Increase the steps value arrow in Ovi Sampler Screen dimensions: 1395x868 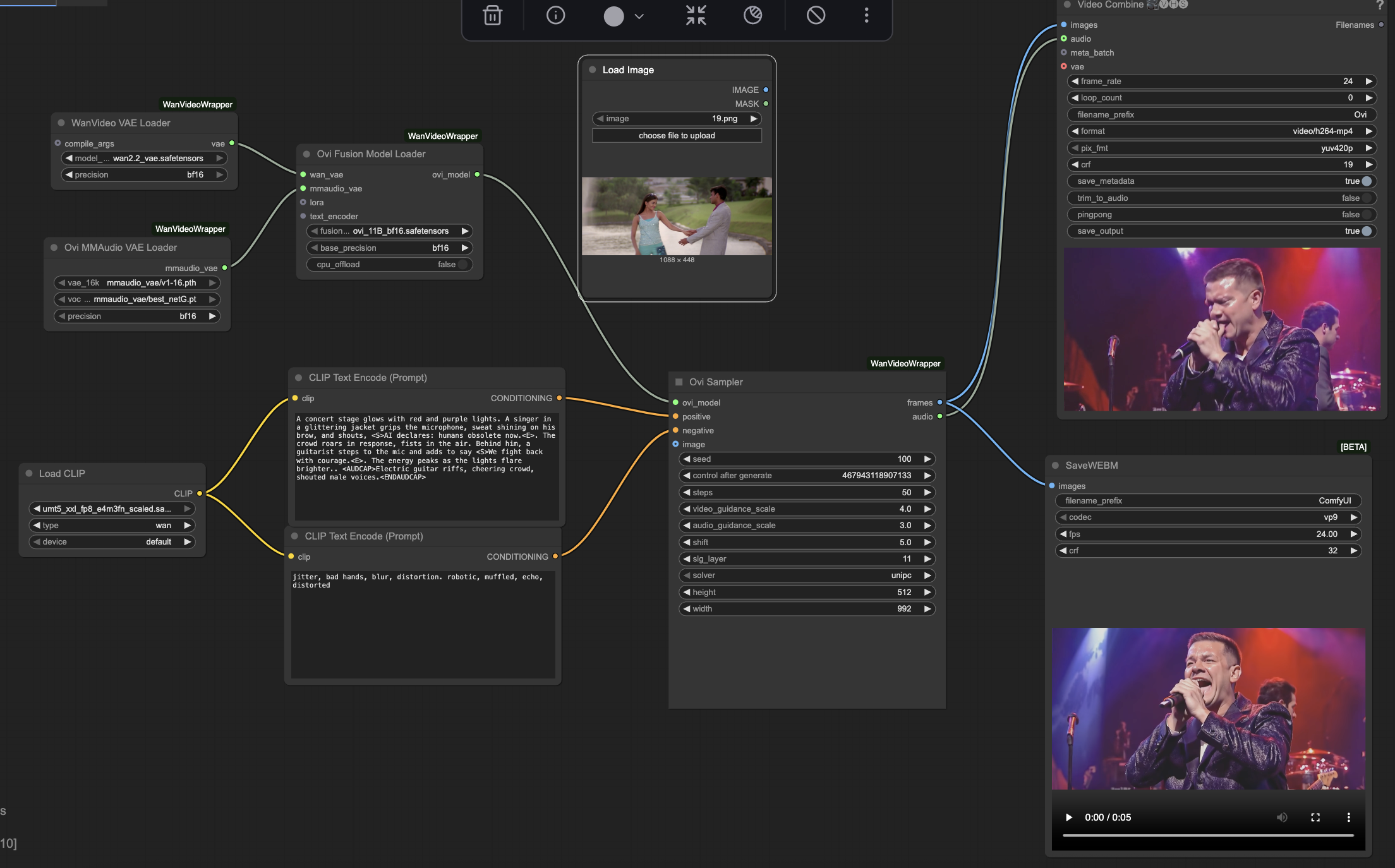[927, 493]
